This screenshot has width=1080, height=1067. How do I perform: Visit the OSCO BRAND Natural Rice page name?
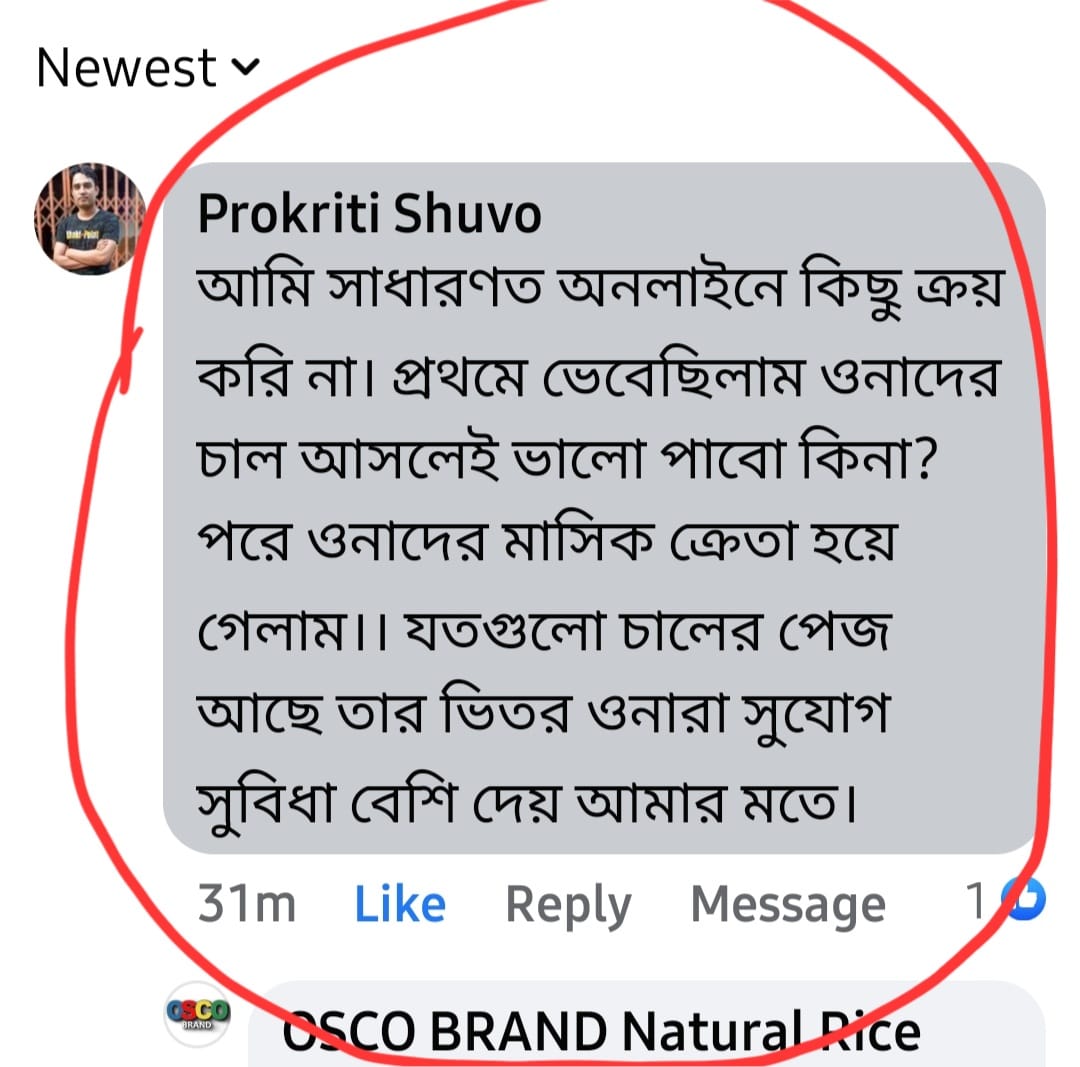[x=601, y=1032]
